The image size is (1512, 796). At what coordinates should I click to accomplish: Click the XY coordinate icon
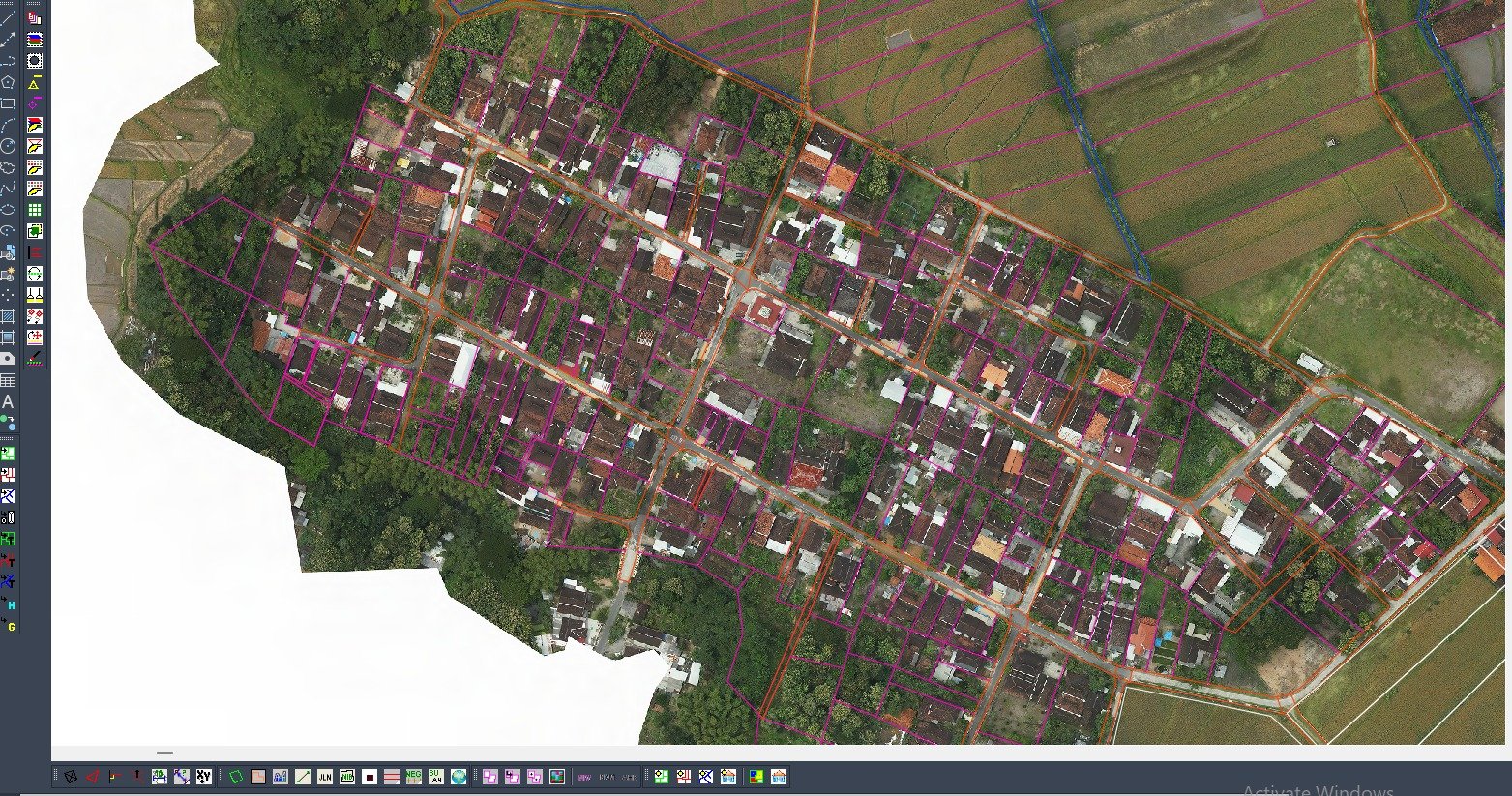coord(204,776)
